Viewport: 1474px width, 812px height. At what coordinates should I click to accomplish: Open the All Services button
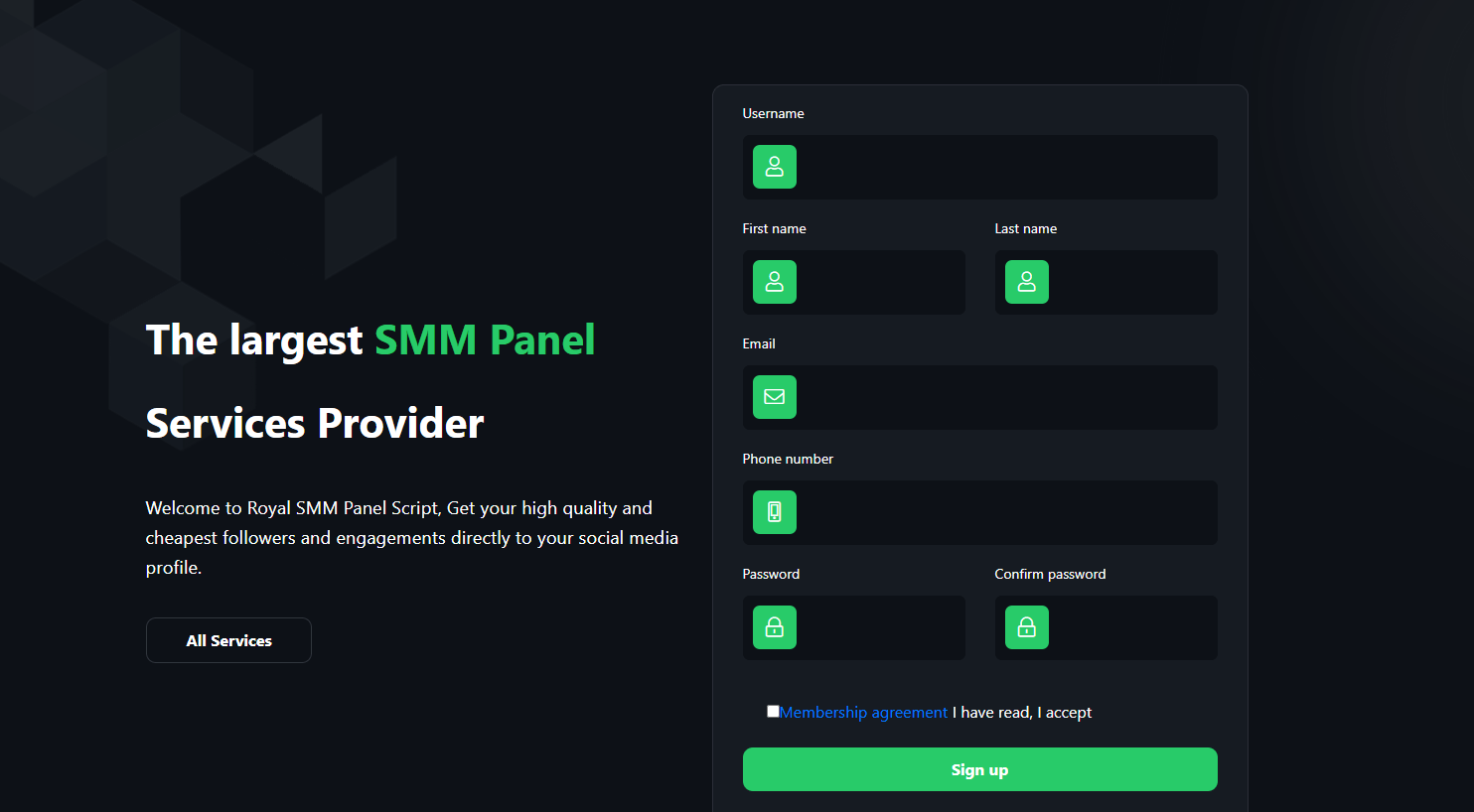coord(228,640)
